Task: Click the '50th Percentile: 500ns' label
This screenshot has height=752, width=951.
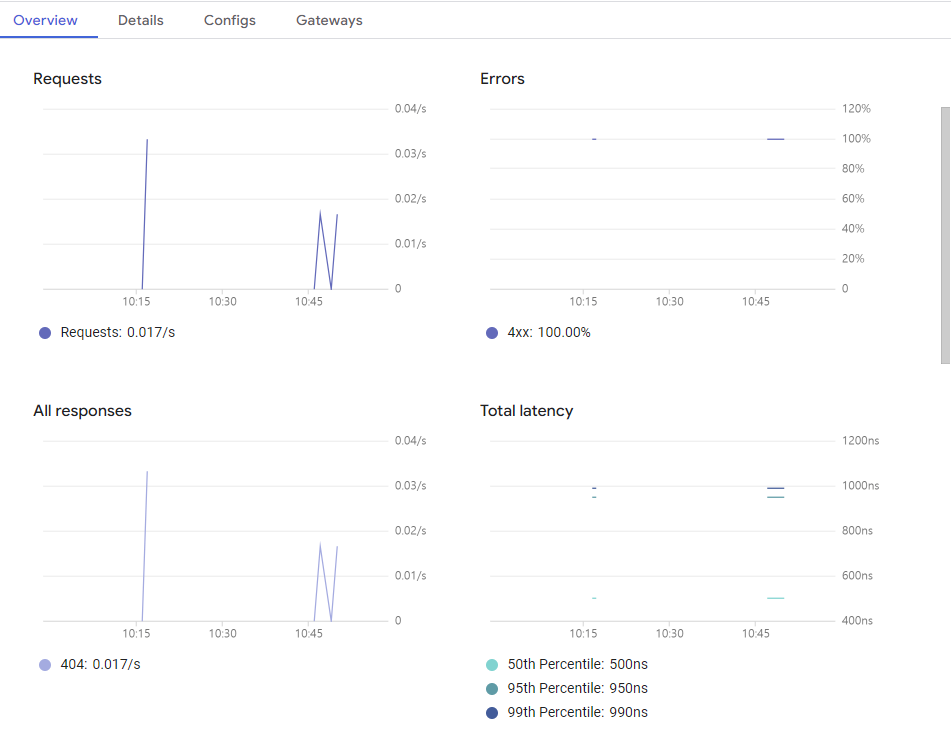Action: click(577, 665)
